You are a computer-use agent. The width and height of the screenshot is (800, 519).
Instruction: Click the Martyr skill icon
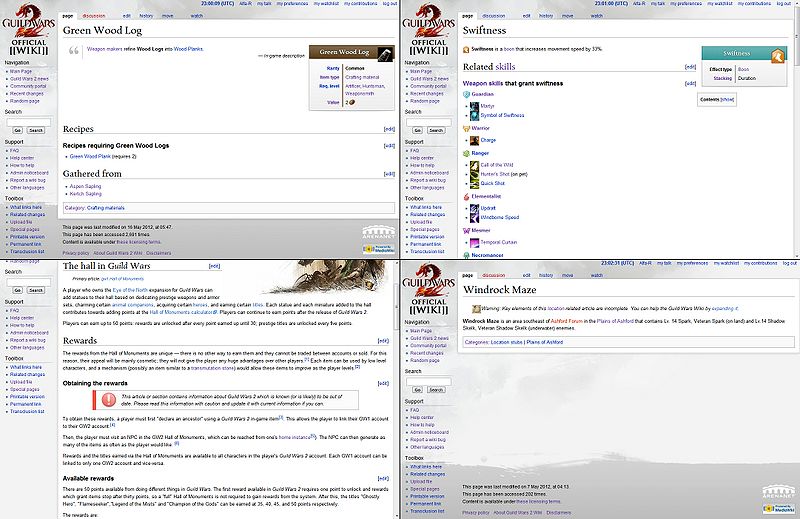474,106
